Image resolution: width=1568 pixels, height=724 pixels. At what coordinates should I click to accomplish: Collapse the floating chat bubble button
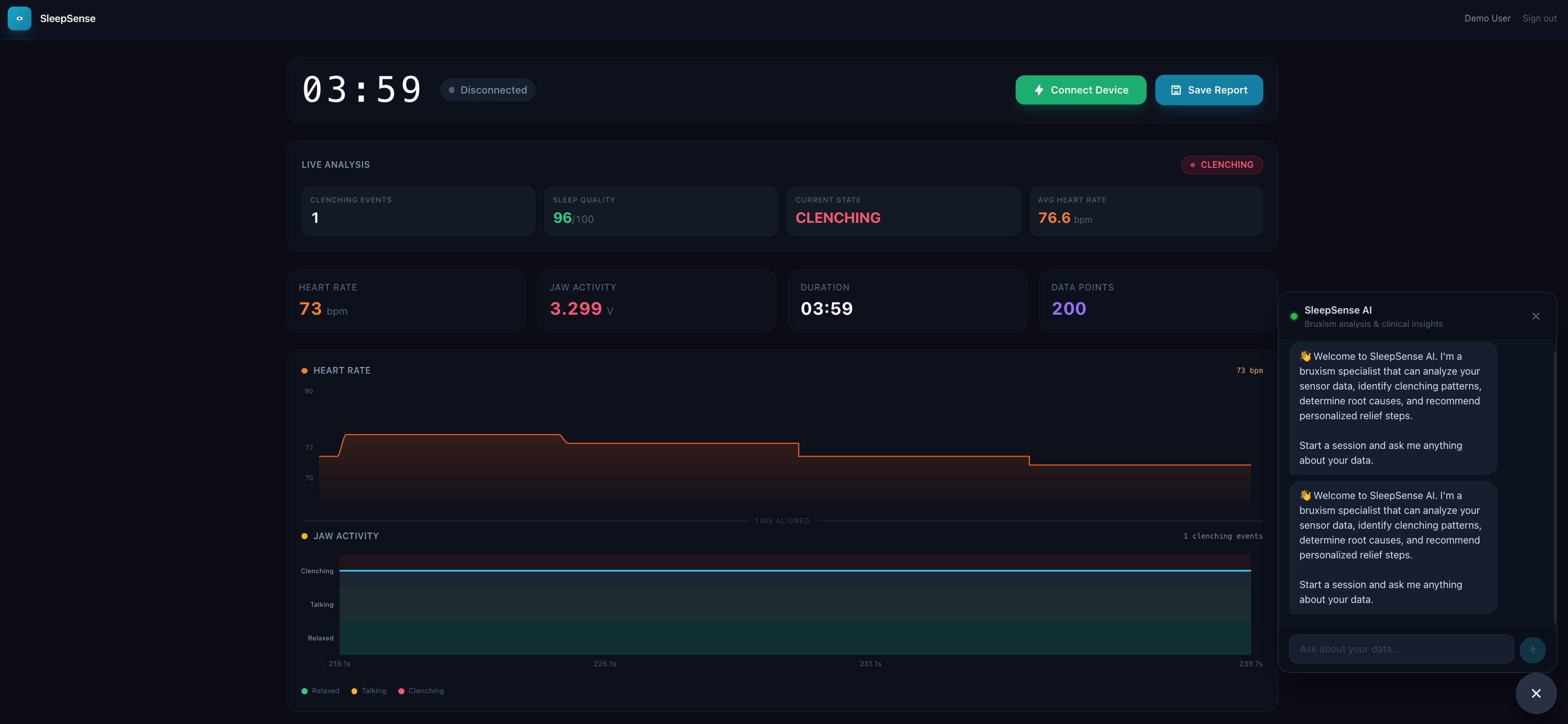[1536, 693]
